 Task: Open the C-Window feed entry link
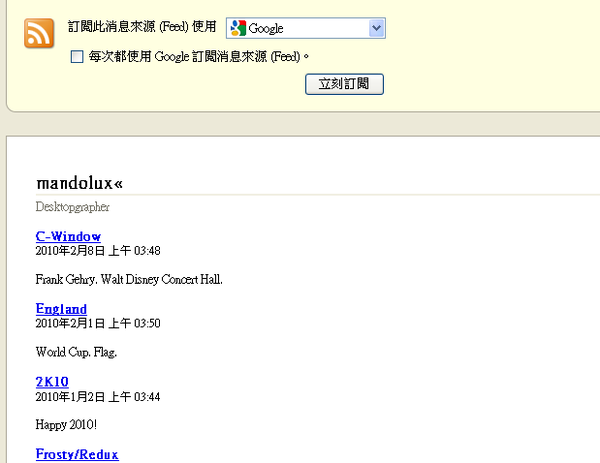point(68,236)
